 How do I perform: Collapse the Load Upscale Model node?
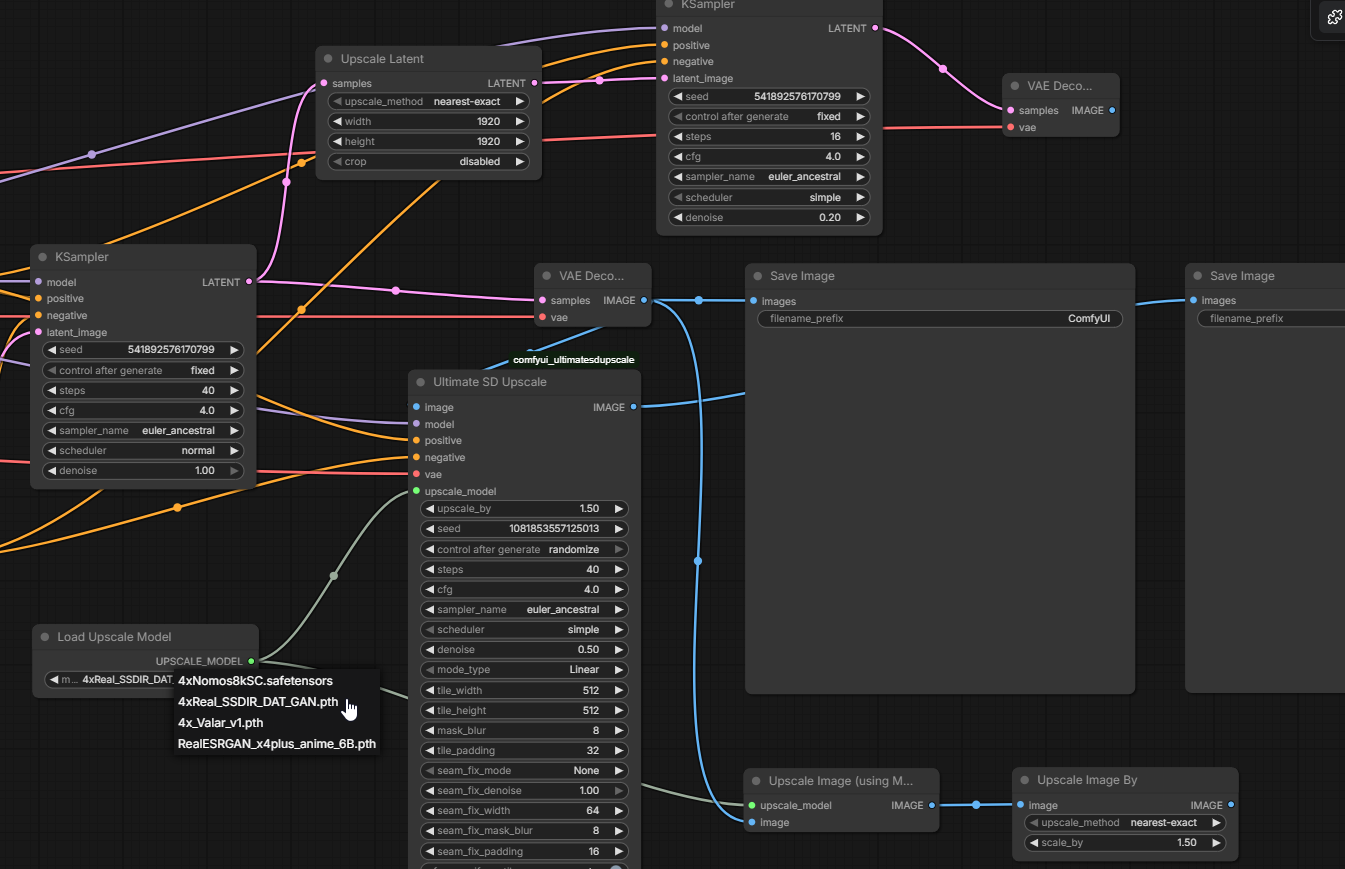point(44,637)
